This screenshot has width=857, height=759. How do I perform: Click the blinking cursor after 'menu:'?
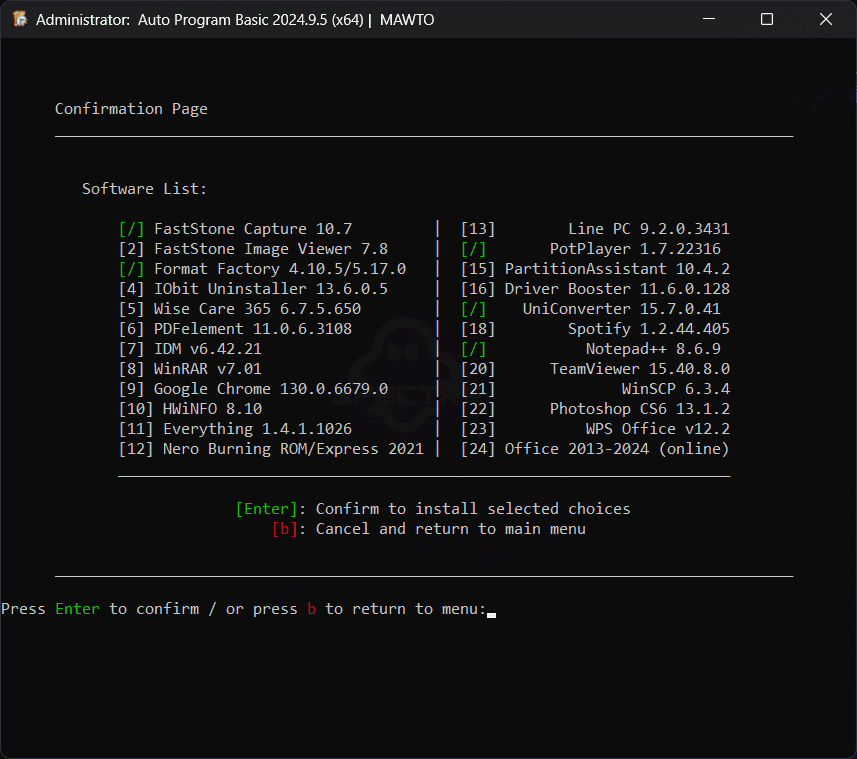[491, 615]
